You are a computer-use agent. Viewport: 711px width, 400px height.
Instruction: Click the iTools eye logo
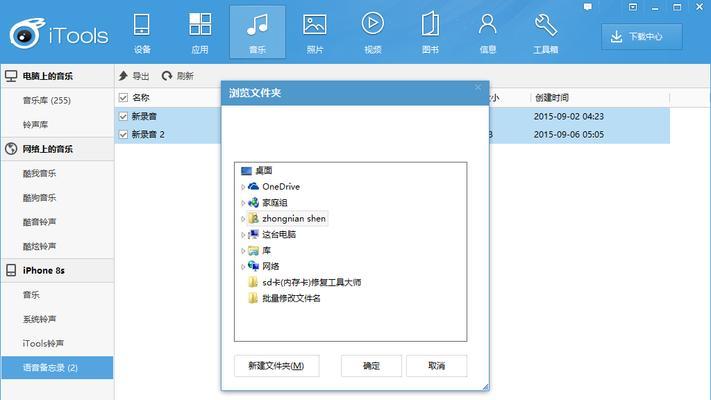click(x=27, y=34)
